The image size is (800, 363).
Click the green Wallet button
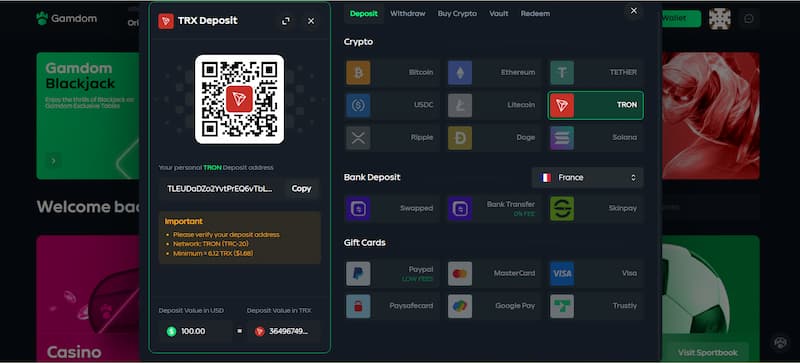pyautogui.click(x=681, y=19)
